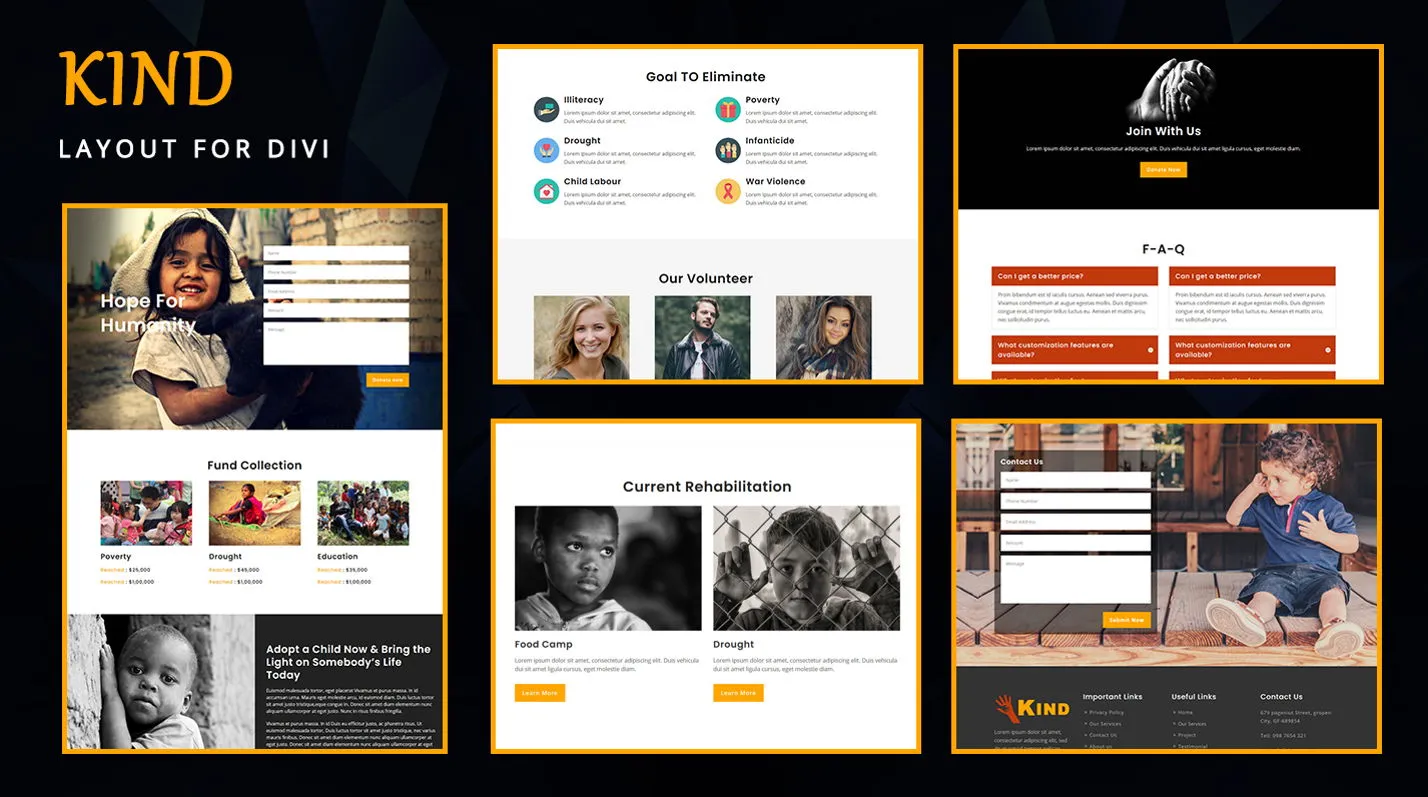
Task: Click the 'Donate now' button in the hero form
Action: [x=387, y=380]
